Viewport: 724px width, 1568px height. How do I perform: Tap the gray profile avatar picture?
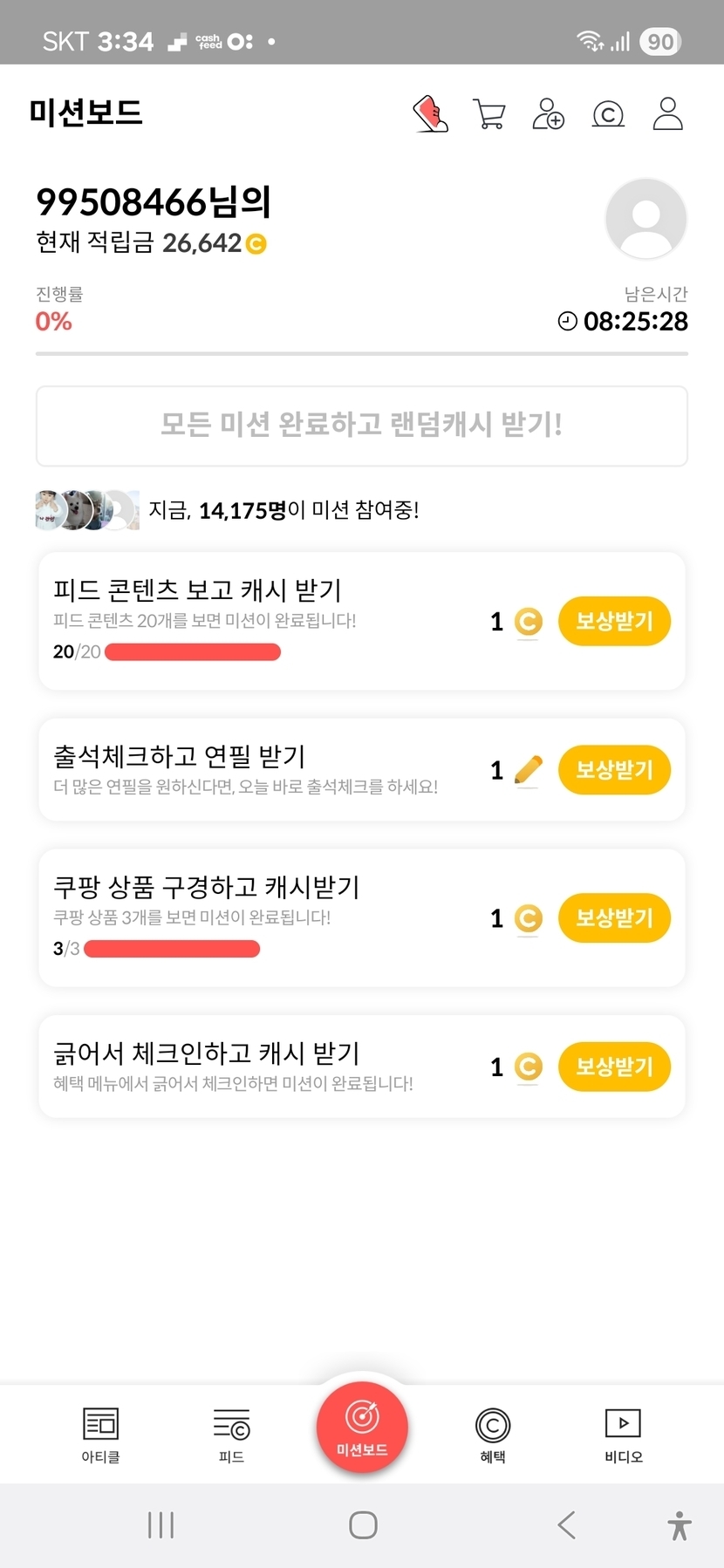click(x=645, y=219)
